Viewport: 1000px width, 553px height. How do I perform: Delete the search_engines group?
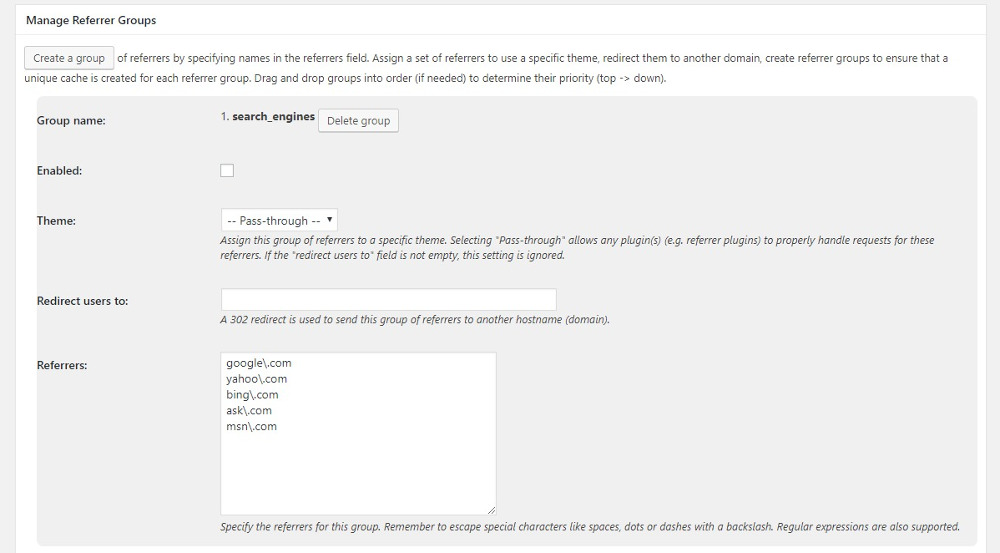coord(358,121)
